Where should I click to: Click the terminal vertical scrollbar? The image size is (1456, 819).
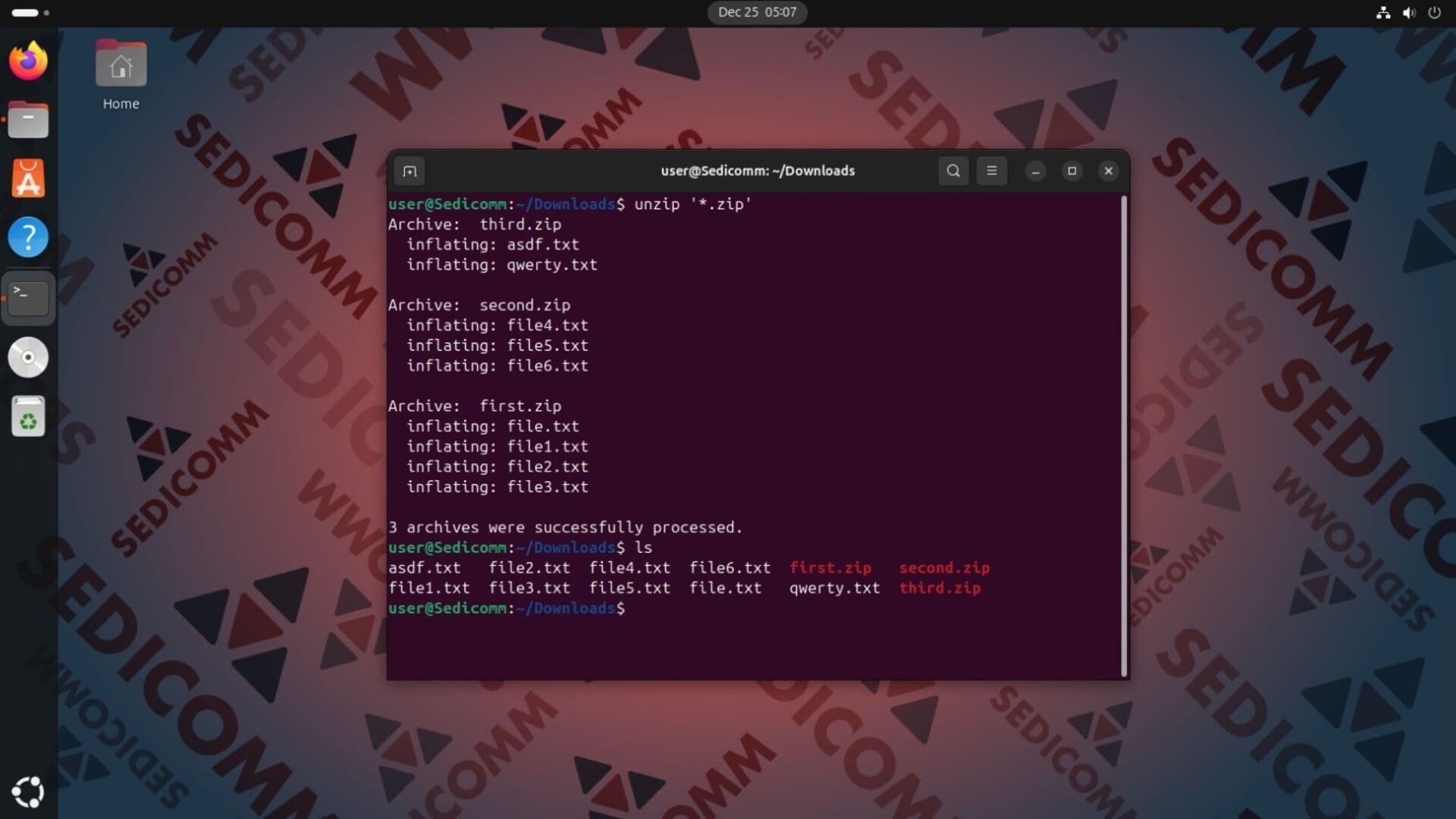pos(1124,436)
